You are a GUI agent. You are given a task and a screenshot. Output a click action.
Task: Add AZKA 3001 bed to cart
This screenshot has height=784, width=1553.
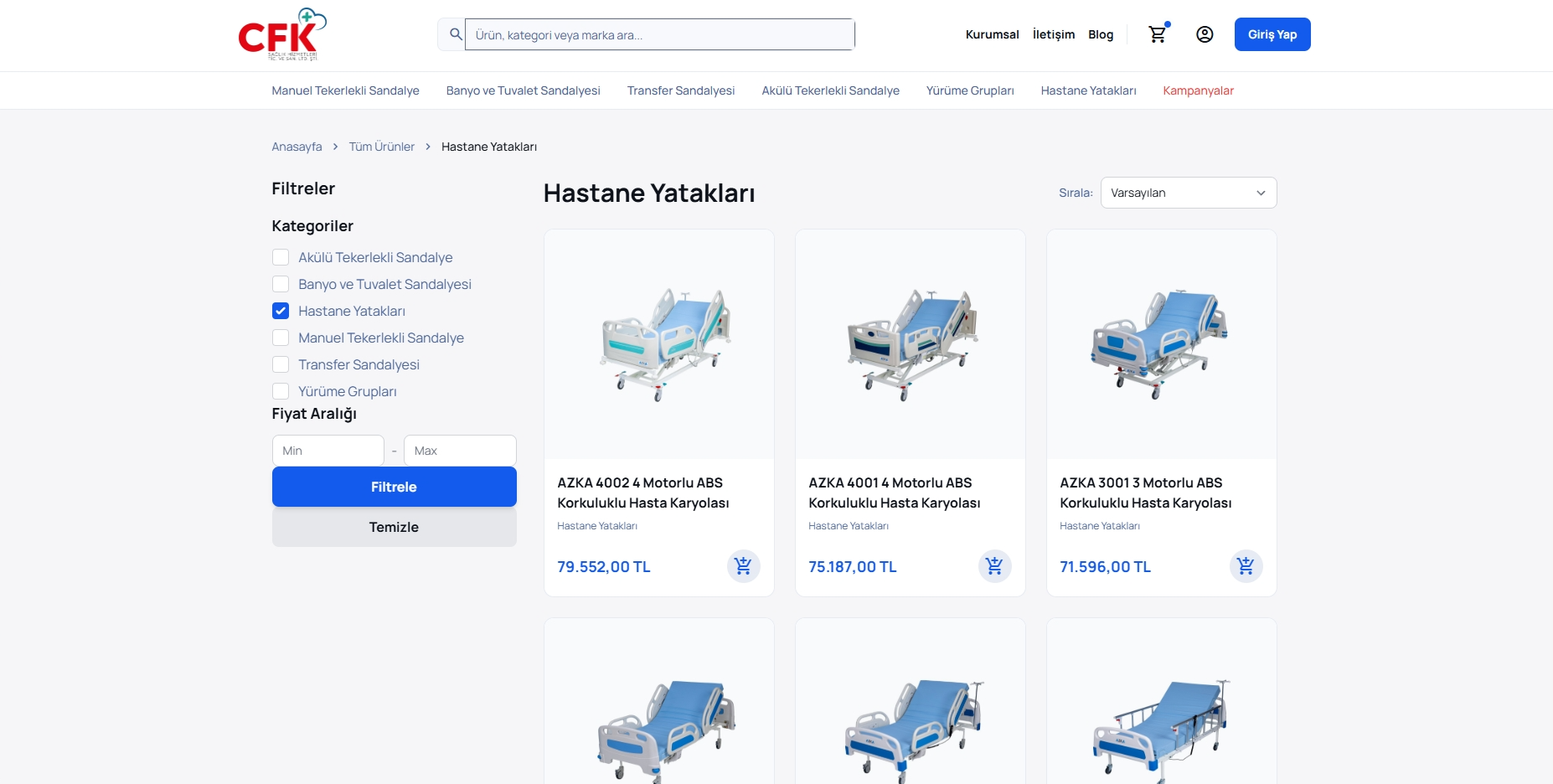tap(1246, 566)
